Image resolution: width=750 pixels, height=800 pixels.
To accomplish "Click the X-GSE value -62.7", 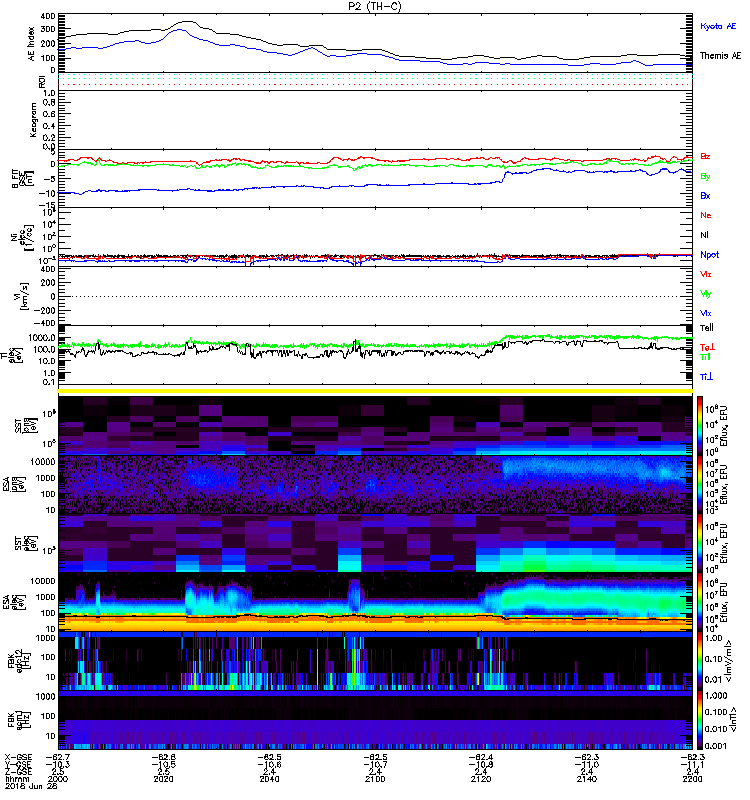I will tap(57, 757).
